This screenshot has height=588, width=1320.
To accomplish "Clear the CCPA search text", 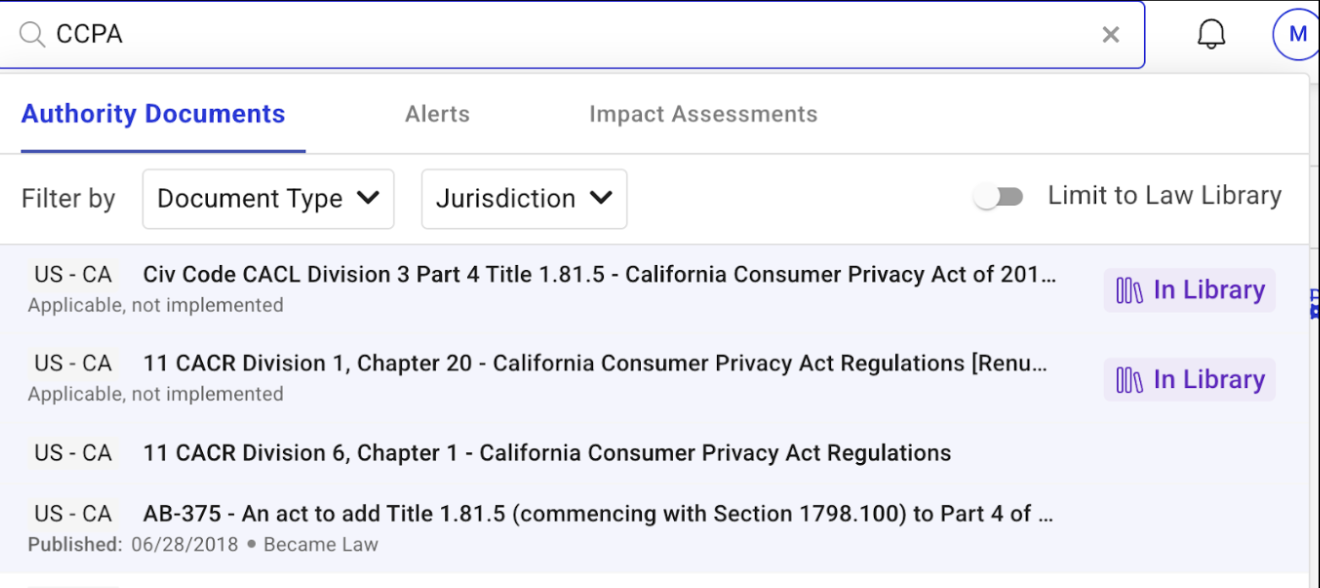I will 1110,35.
